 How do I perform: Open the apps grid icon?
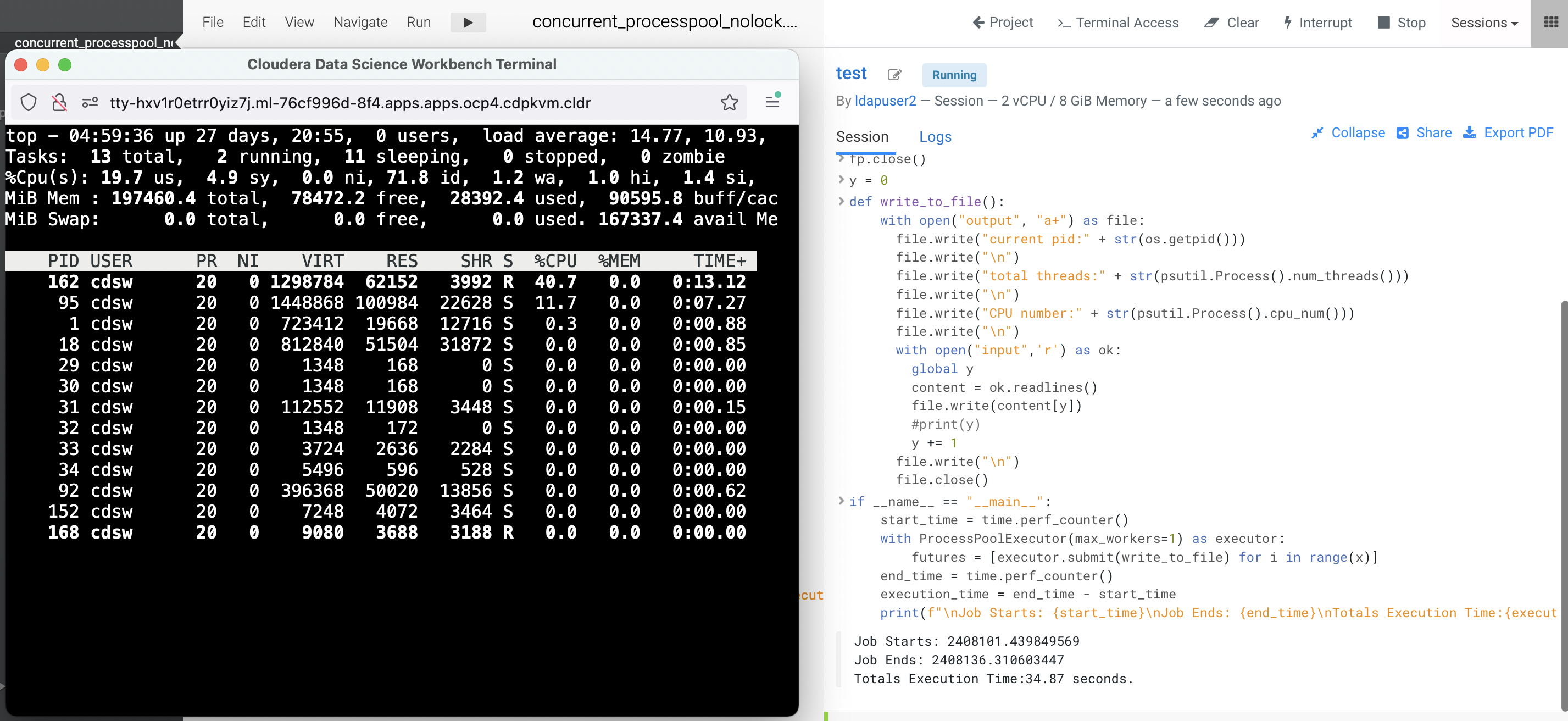coord(1551,23)
